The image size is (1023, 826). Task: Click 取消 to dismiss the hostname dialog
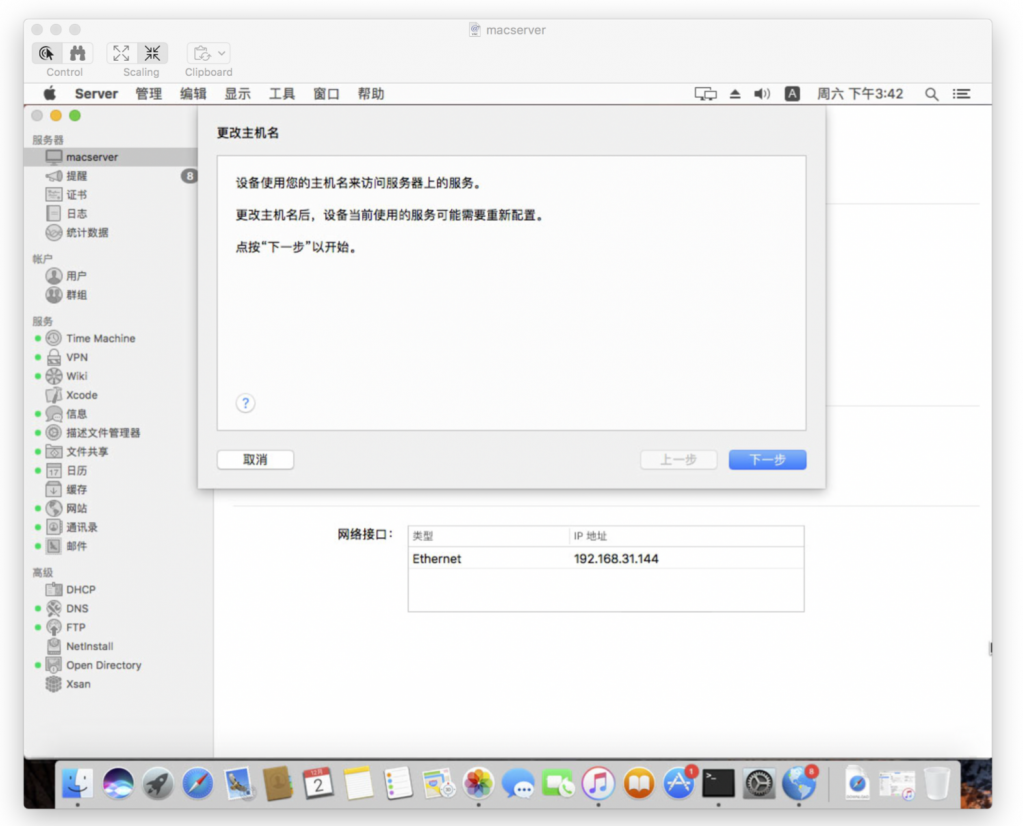(254, 460)
